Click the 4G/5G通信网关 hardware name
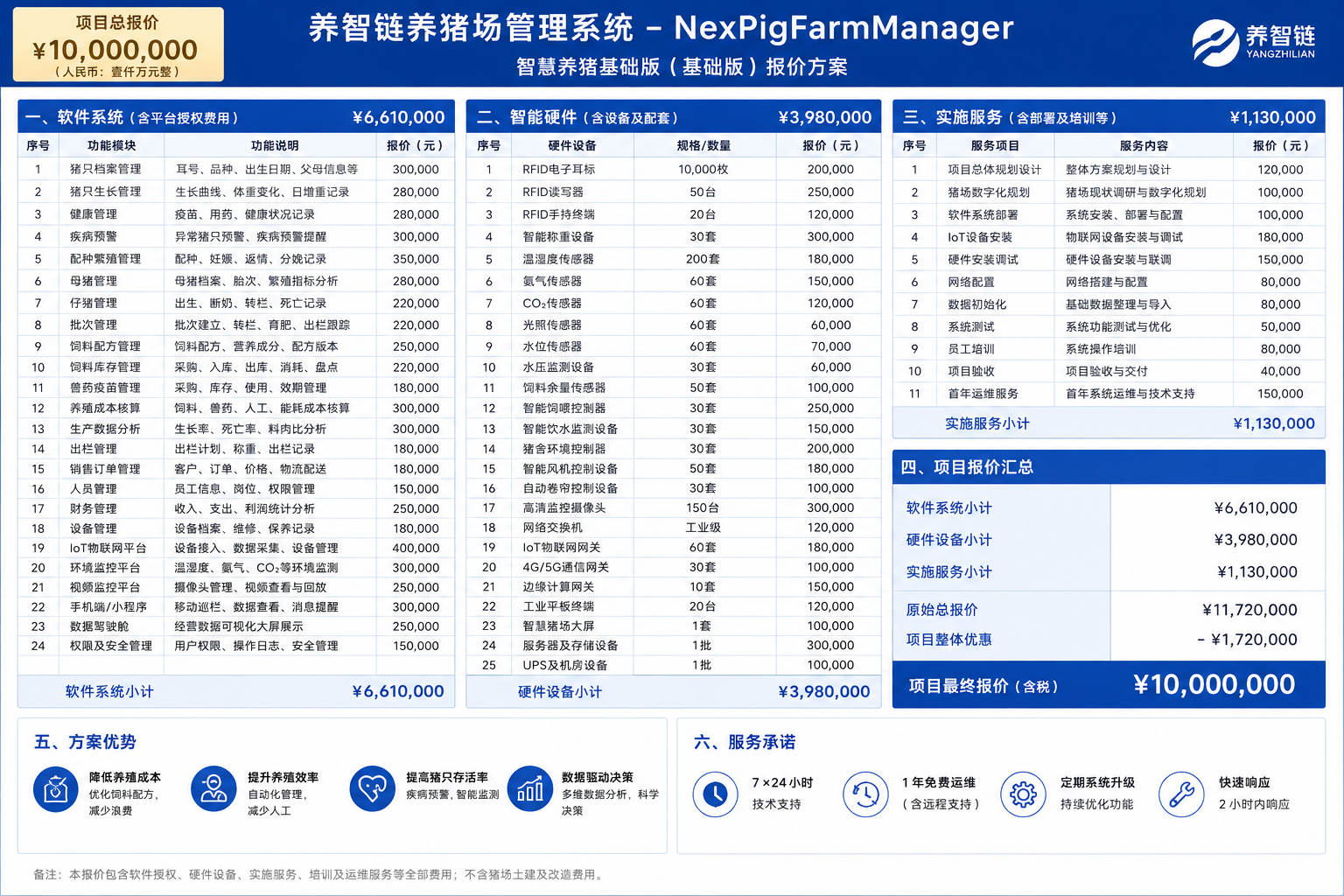Viewport: 1344px width, 896px height. click(566, 567)
